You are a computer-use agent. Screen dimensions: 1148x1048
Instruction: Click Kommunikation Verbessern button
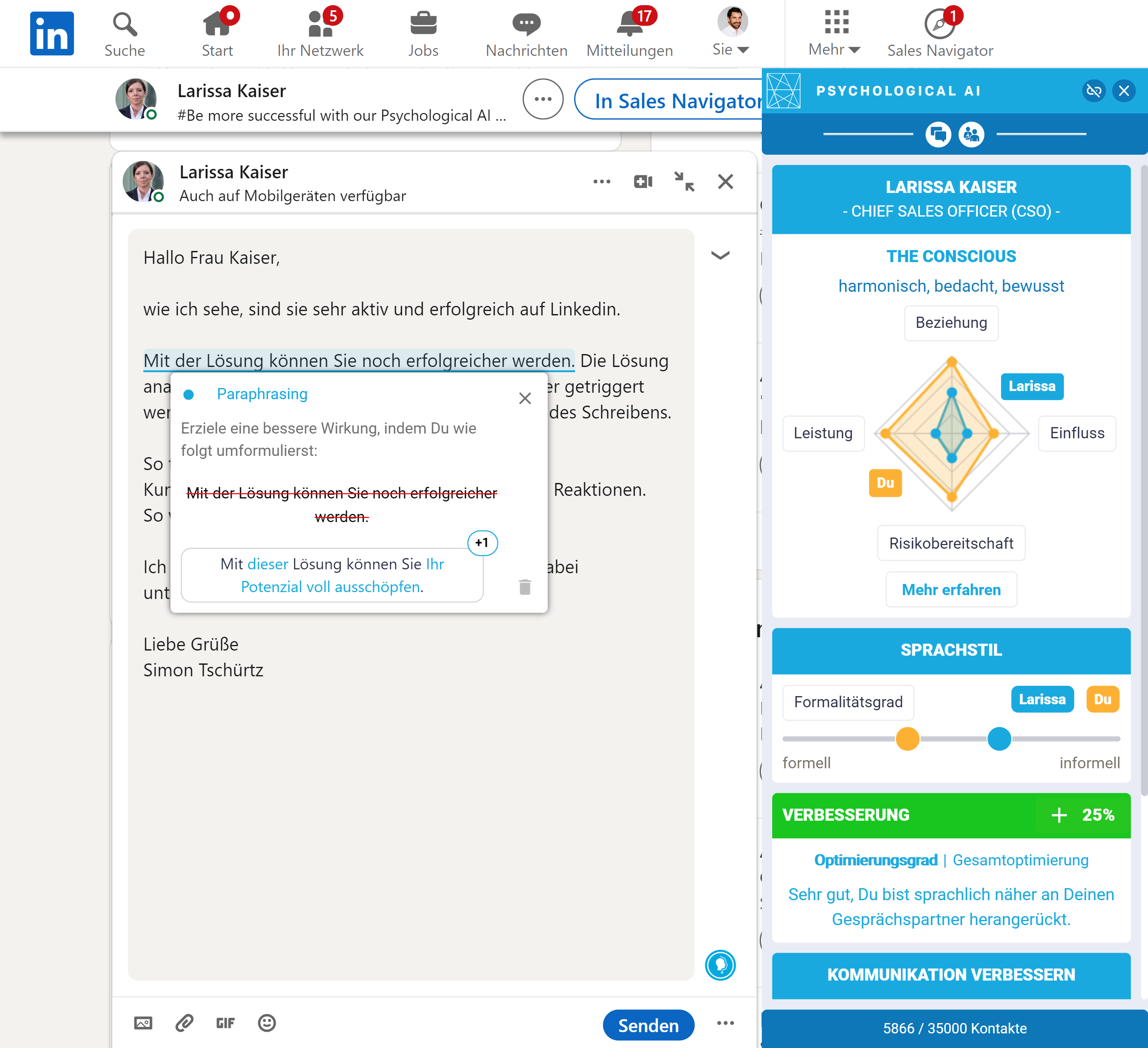[951, 975]
